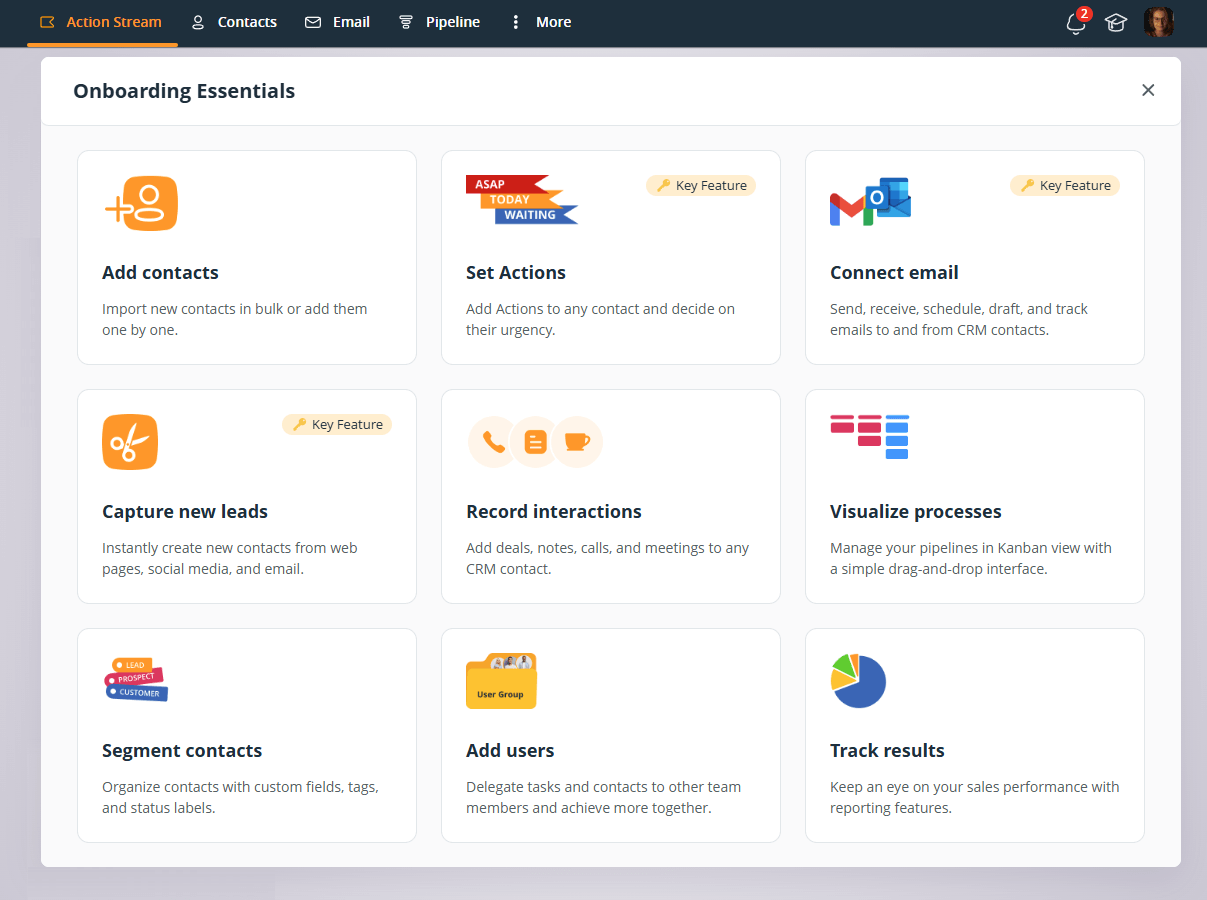This screenshot has height=900, width=1207.
Task: Select the Action Stream tab
Action: (x=101, y=22)
